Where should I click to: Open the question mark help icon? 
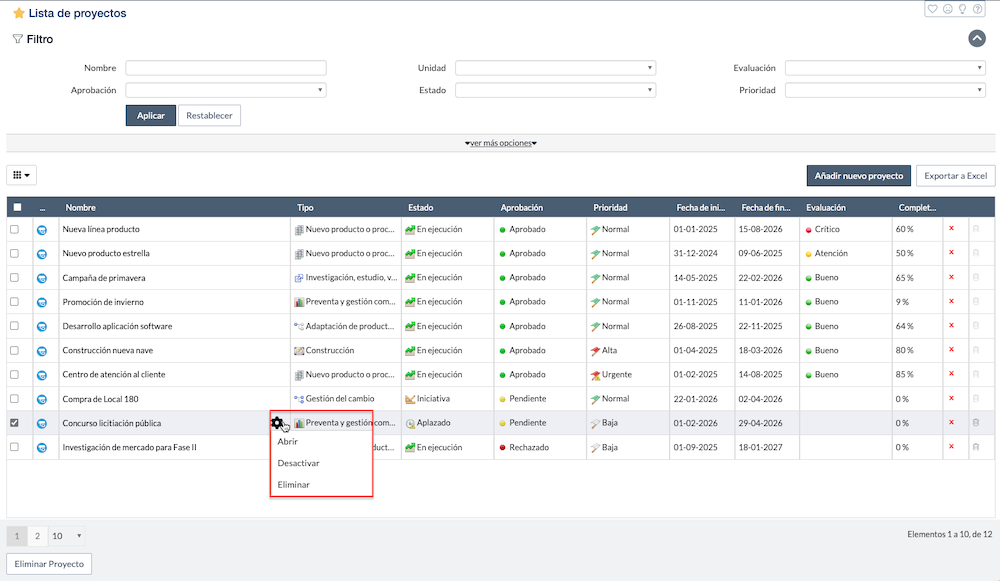977,9
